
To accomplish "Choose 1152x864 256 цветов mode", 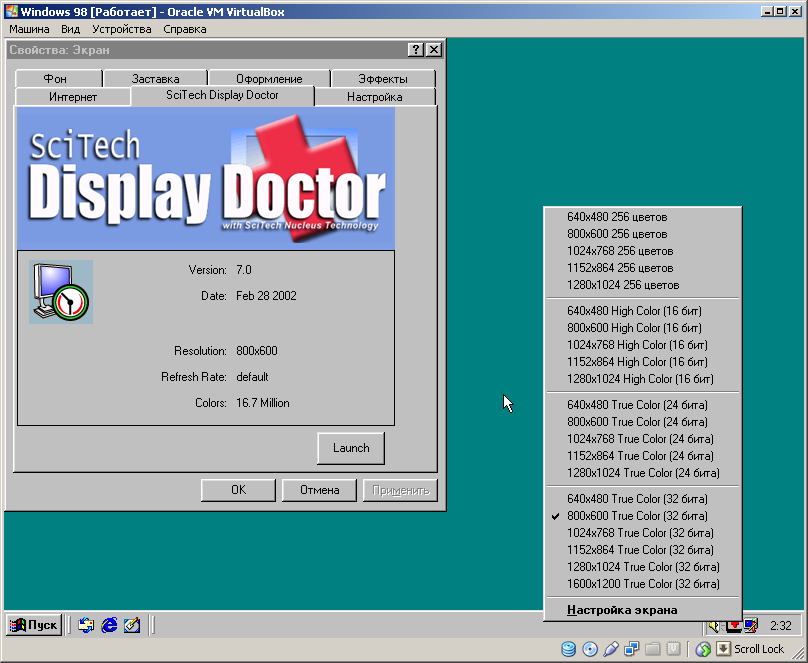I will coord(643,268).
